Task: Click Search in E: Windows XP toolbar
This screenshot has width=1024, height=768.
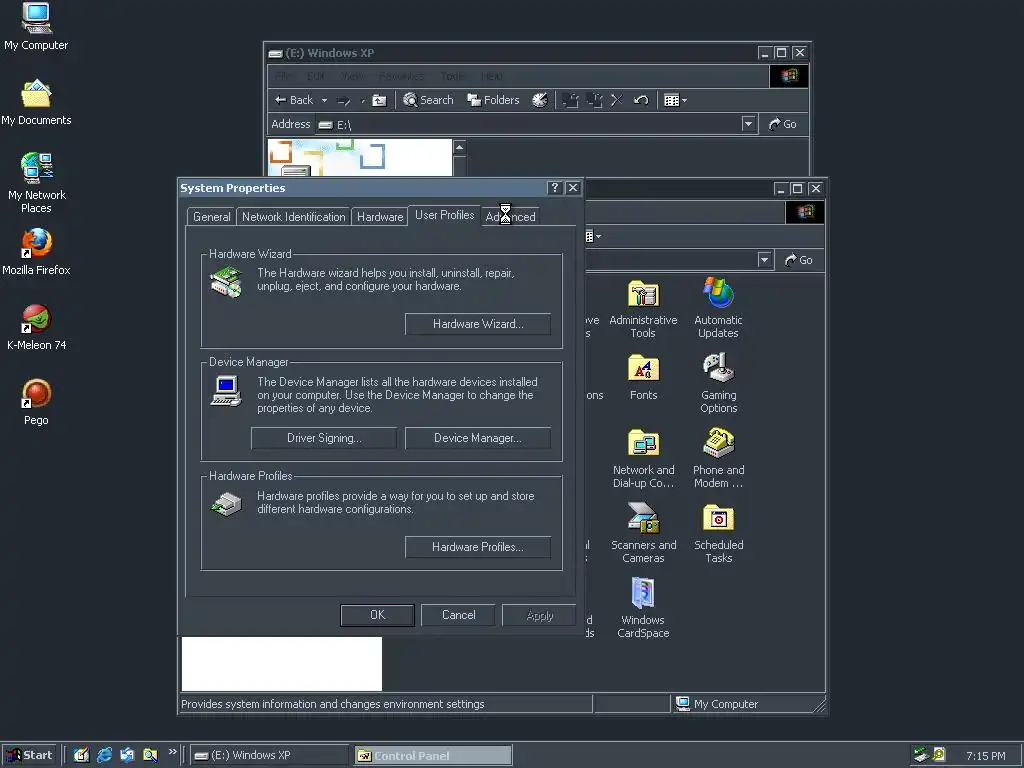Action: [x=428, y=100]
